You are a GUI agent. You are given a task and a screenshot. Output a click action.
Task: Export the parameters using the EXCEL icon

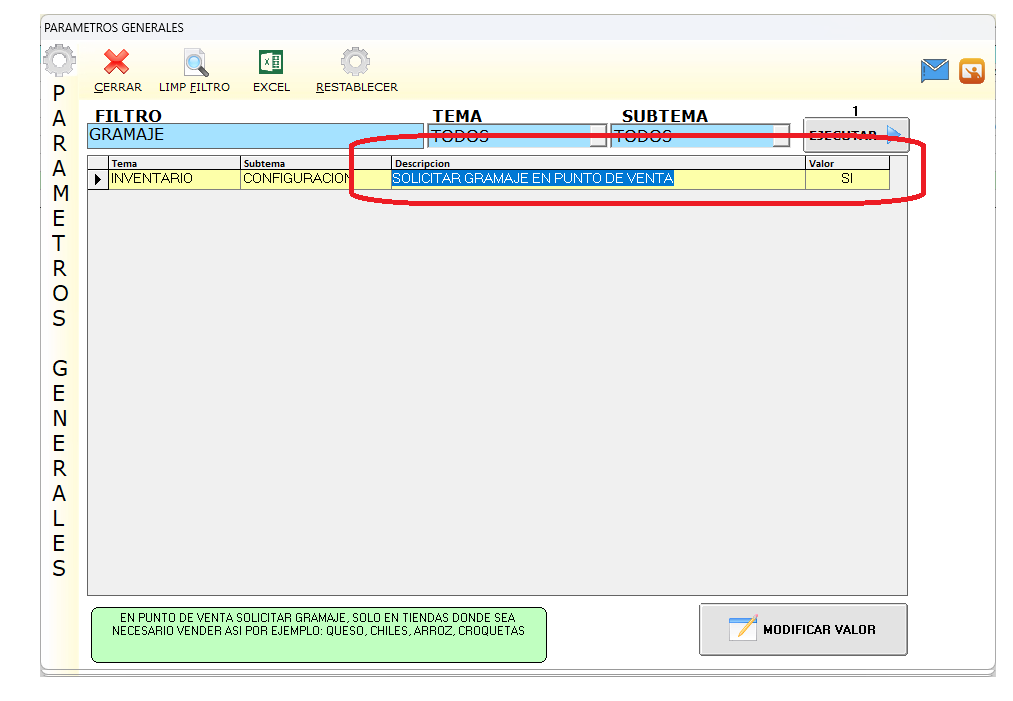point(271,64)
